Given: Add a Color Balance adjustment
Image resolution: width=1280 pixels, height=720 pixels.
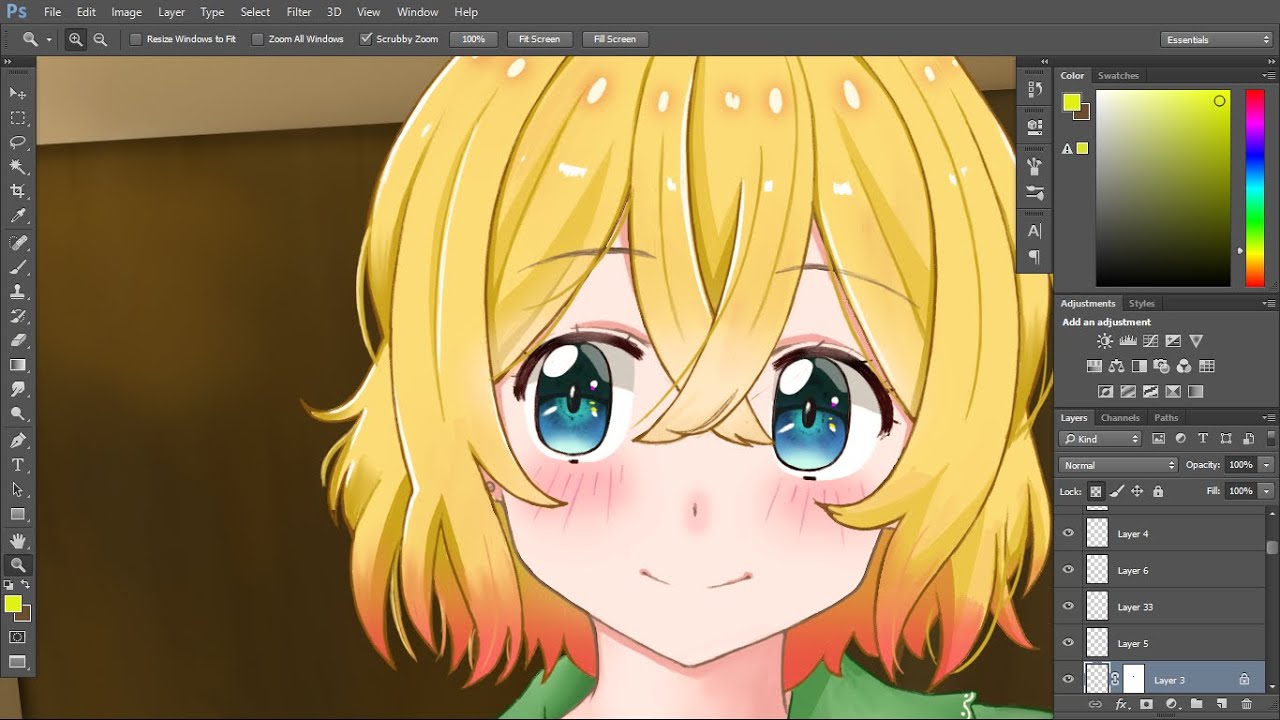Looking at the screenshot, I should pyautogui.click(x=1116, y=366).
